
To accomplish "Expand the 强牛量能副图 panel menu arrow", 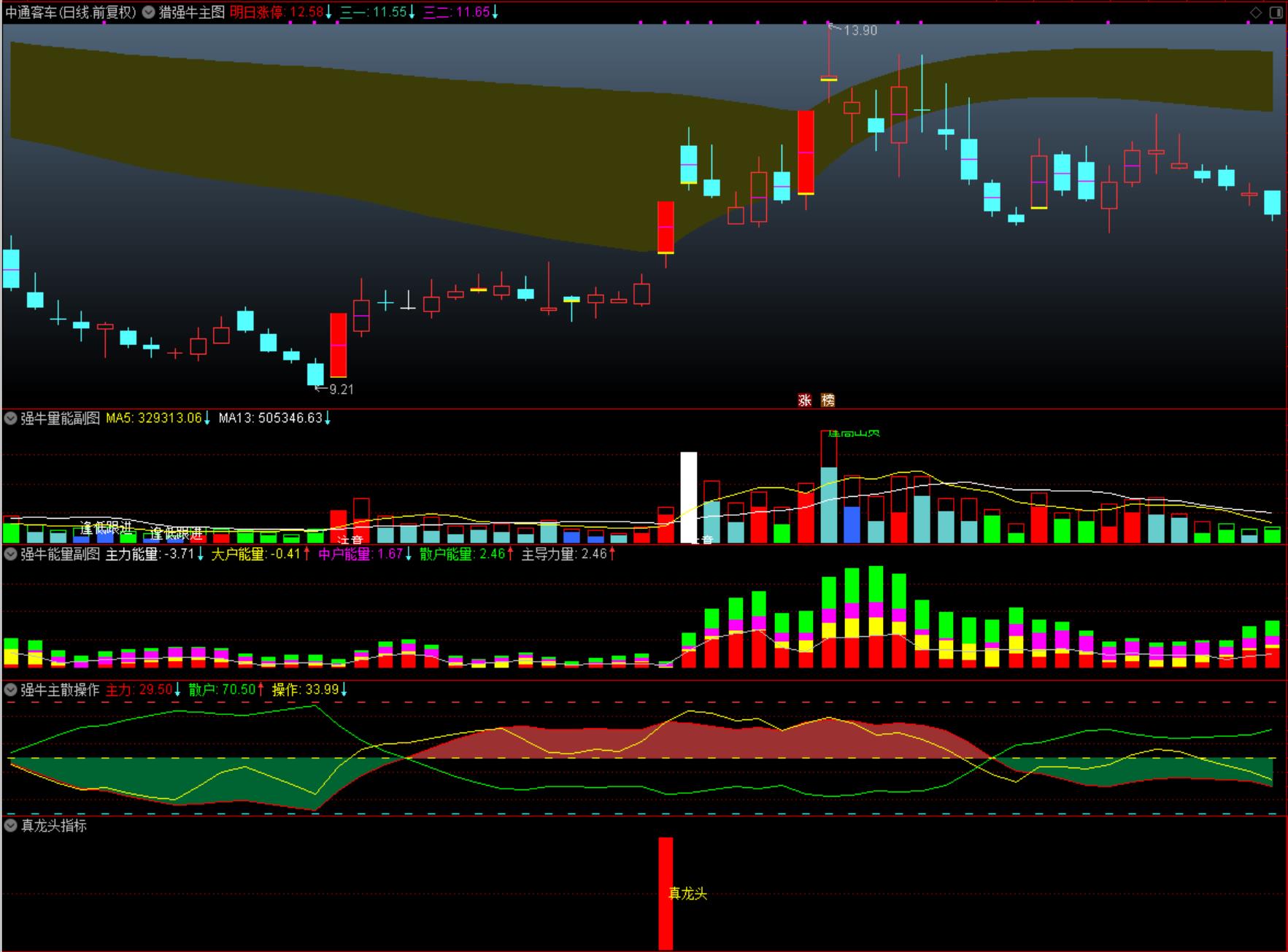I will [x=11, y=418].
